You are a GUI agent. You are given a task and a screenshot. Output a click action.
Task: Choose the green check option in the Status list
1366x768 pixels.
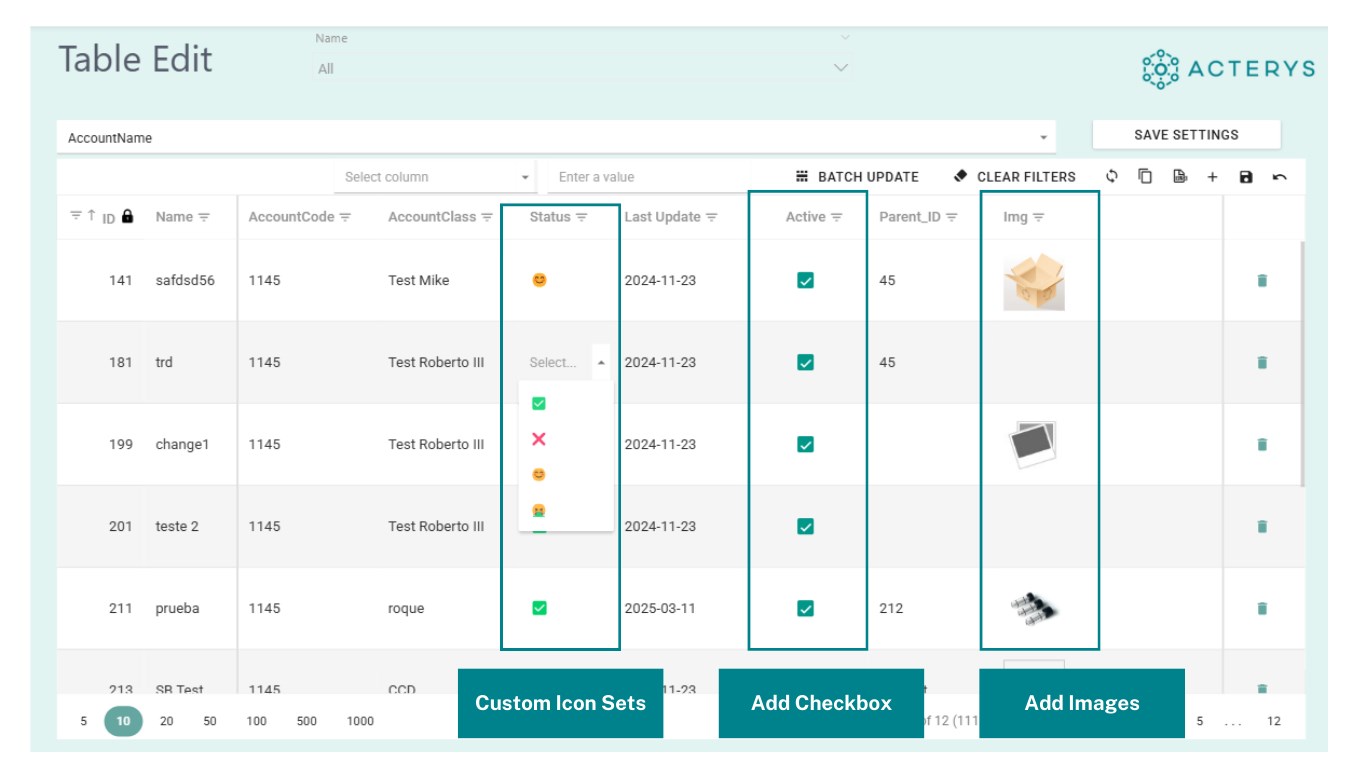click(x=539, y=404)
